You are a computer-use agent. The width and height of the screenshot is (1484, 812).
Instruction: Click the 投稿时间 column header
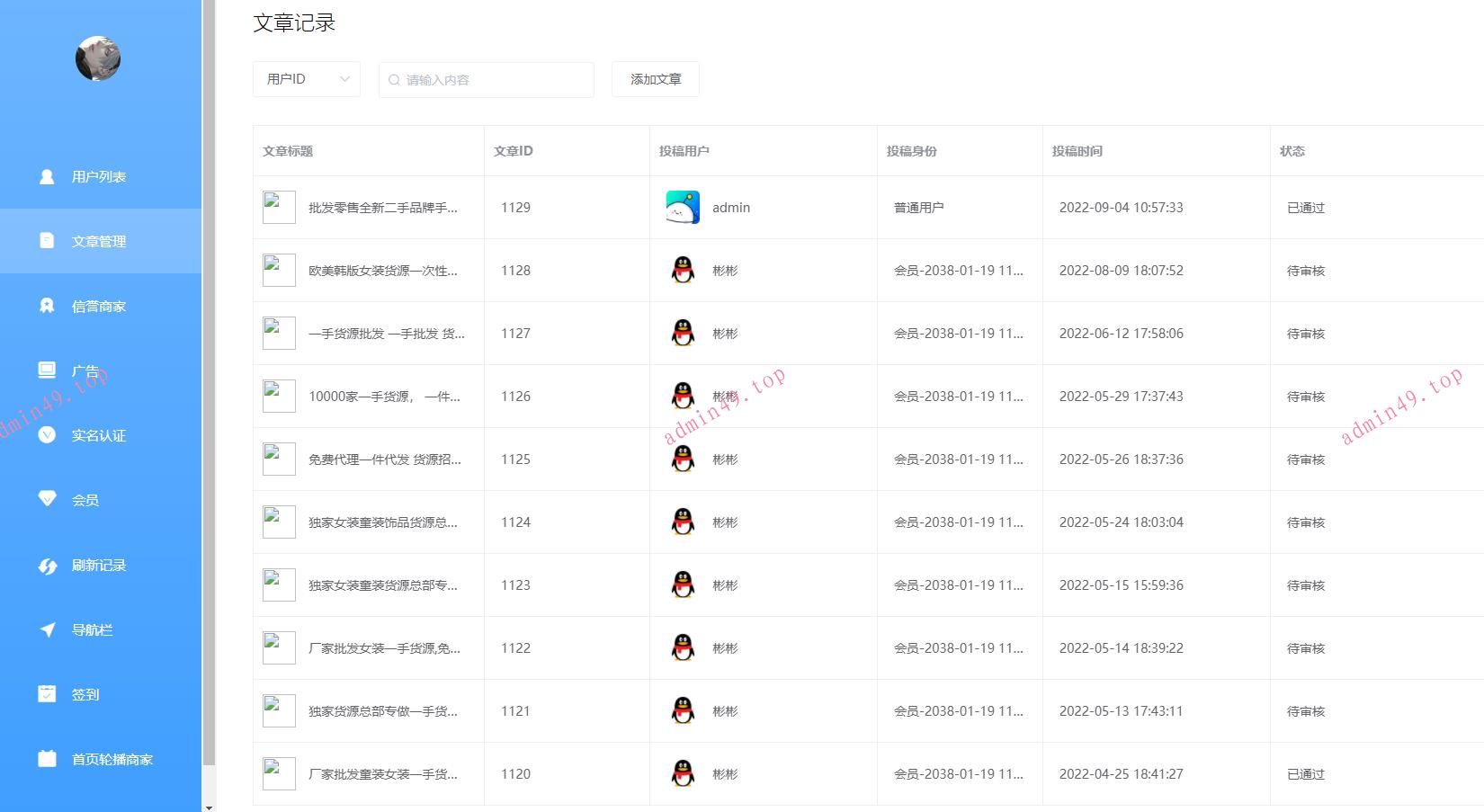[x=1077, y=151]
